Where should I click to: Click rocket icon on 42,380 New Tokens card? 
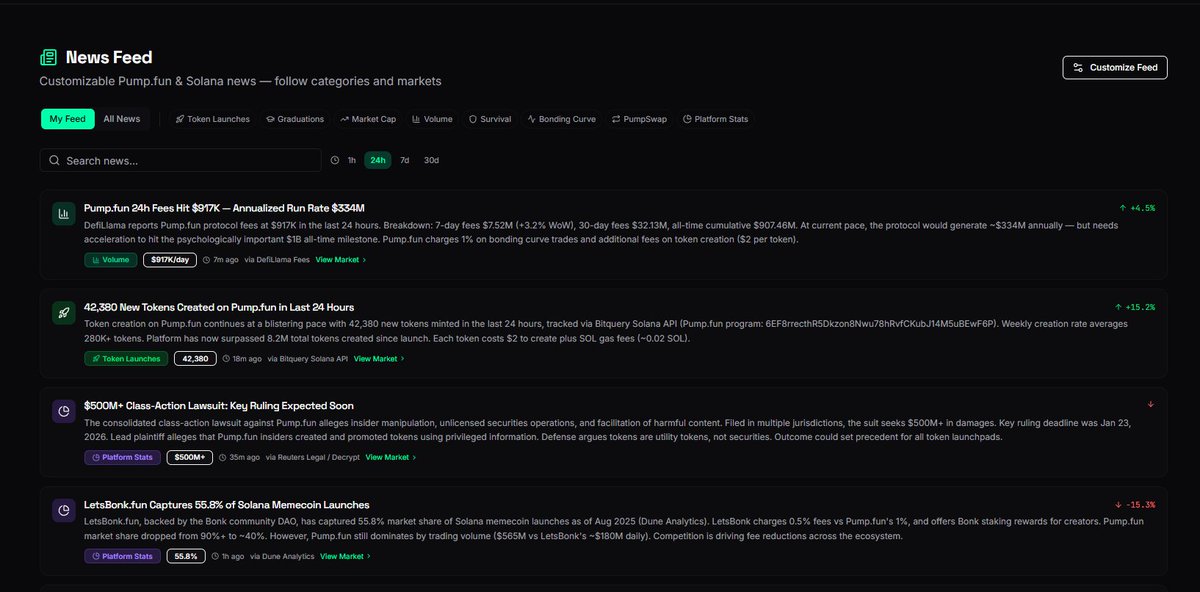click(x=64, y=312)
